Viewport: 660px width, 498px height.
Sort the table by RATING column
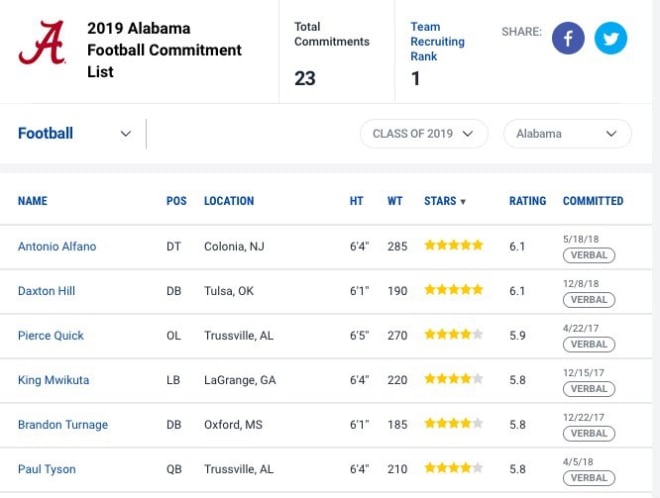(x=527, y=201)
